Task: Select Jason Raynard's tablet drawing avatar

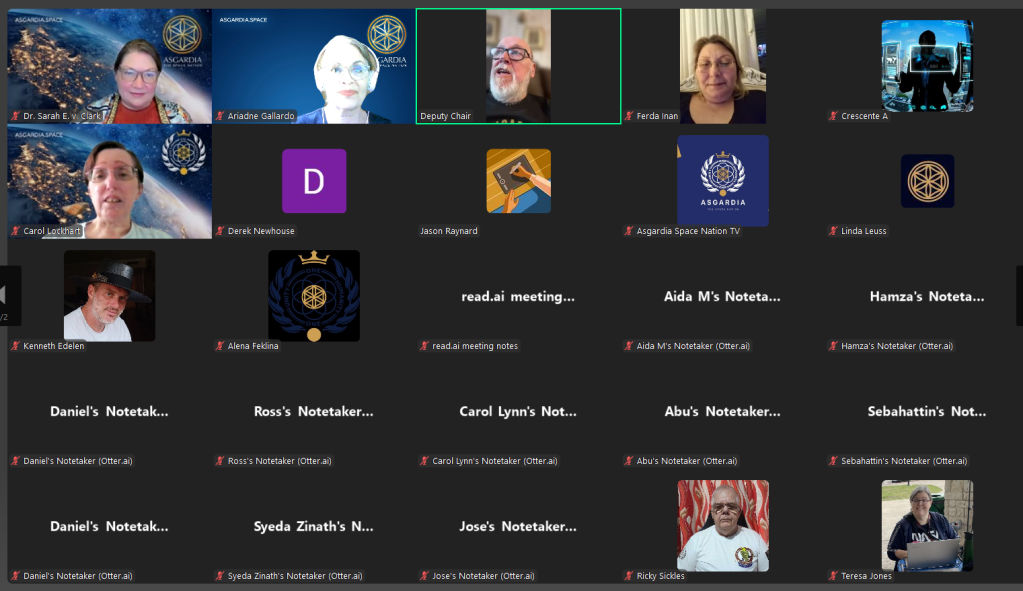Action: tap(518, 181)
